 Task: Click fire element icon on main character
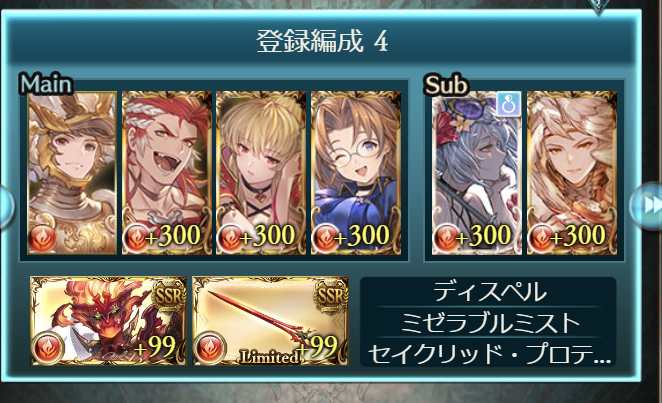[42, 238]
